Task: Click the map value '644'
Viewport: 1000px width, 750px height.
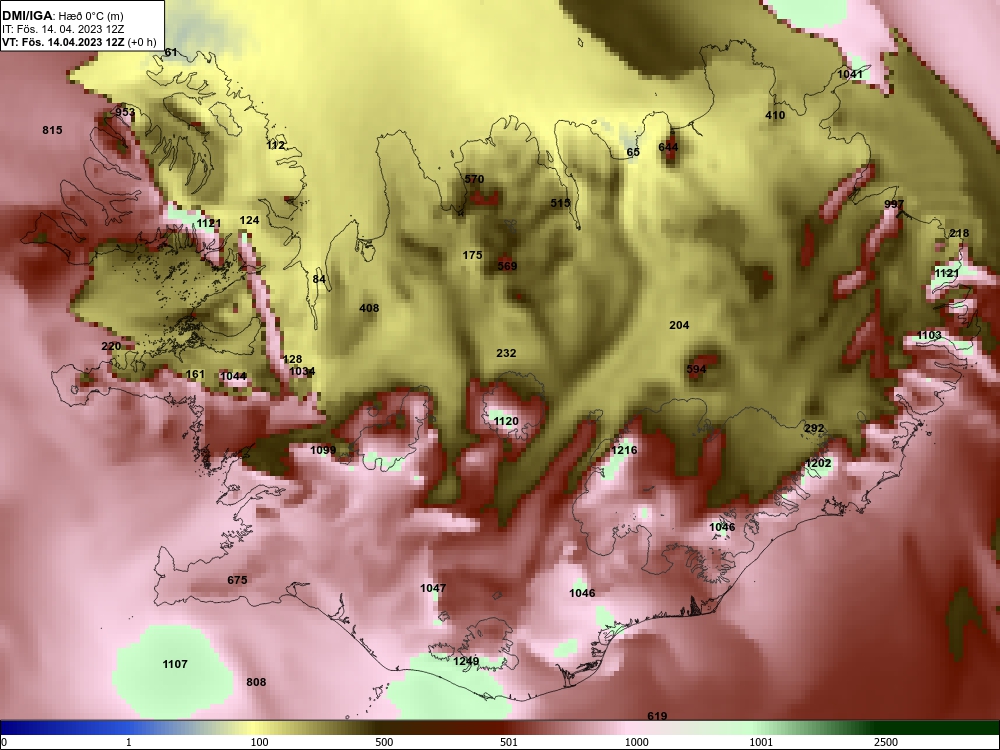Action: (668, 147)
